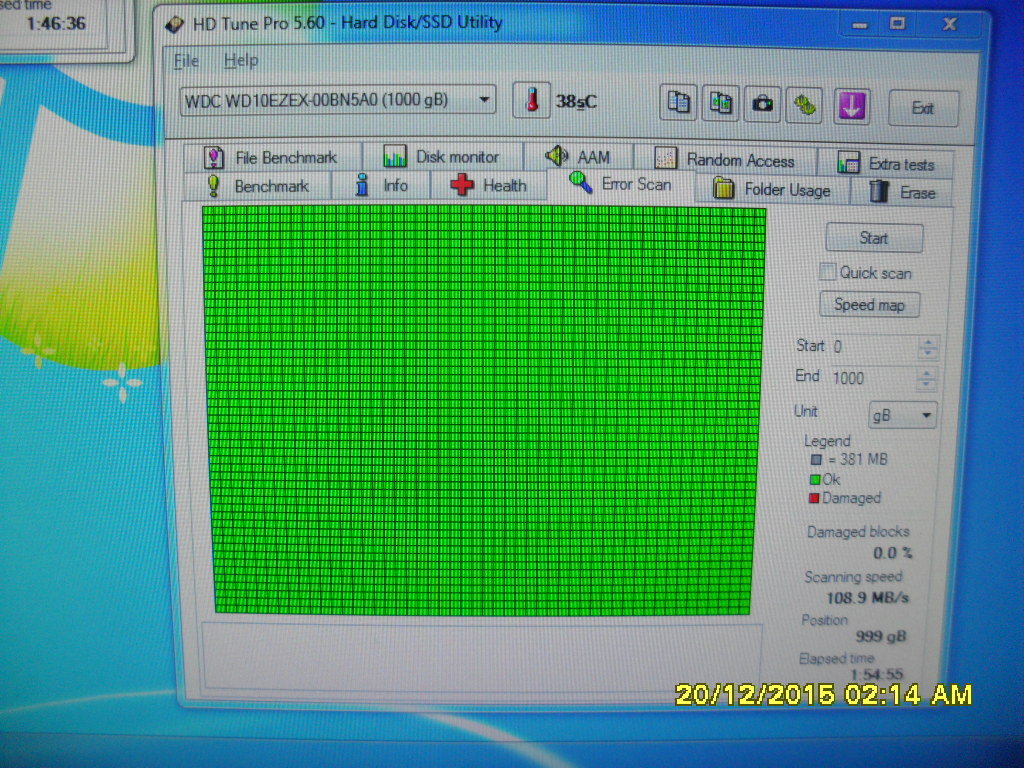Click the 0.0 % damaged blocks value
Image resolution: width=1024 pixels, height=768 pixels.
893,553
